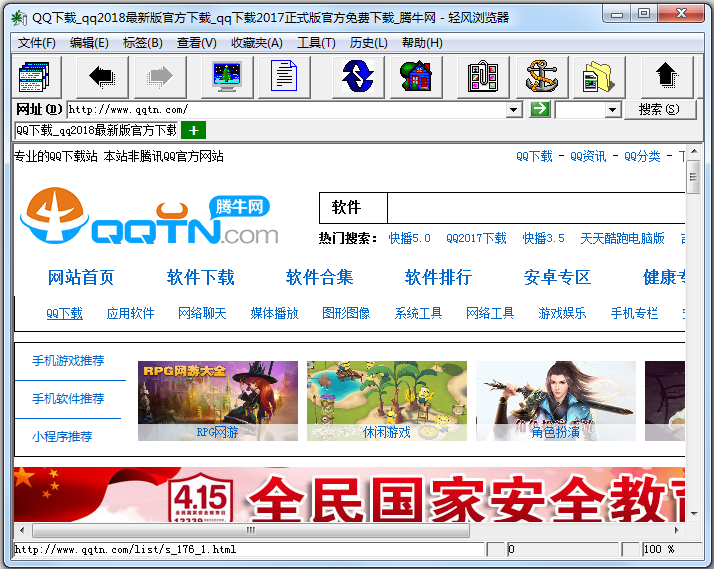Open the 查看(V) menu
This screenshot has height=569, width=714.
(x=196, y=43)
